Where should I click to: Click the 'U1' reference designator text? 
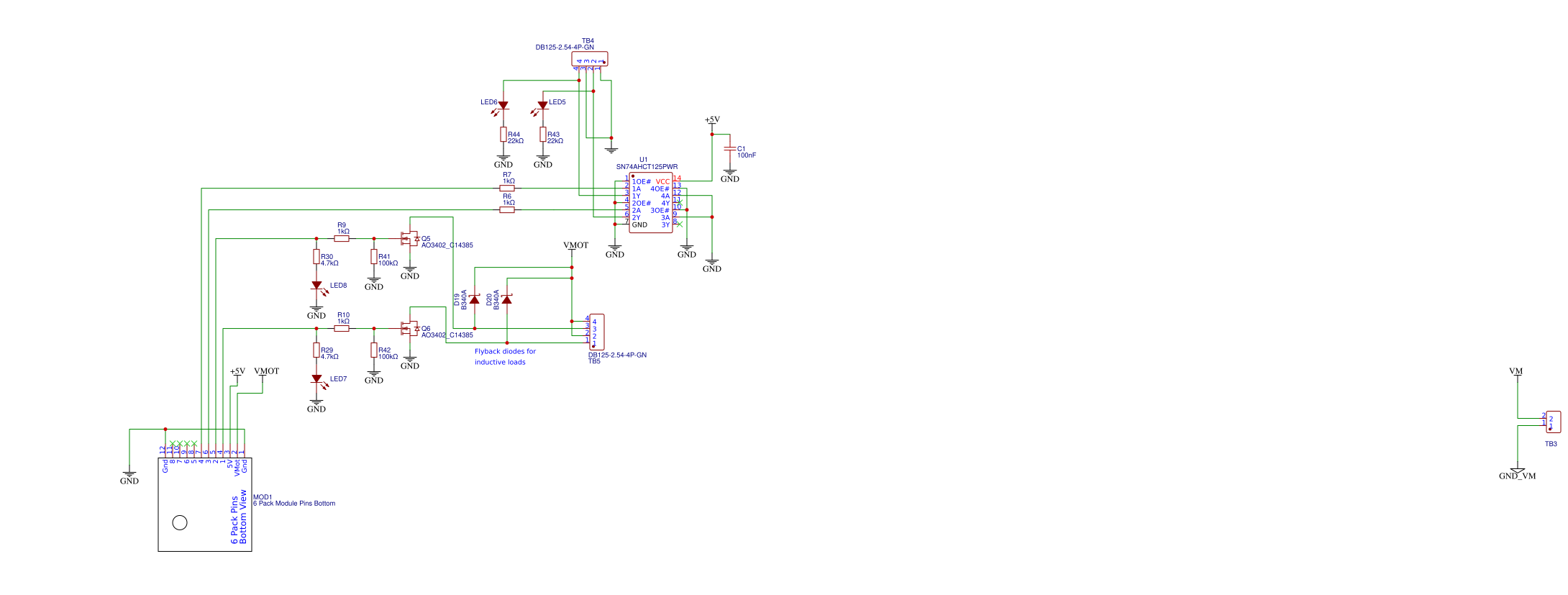tap(644, 160)
